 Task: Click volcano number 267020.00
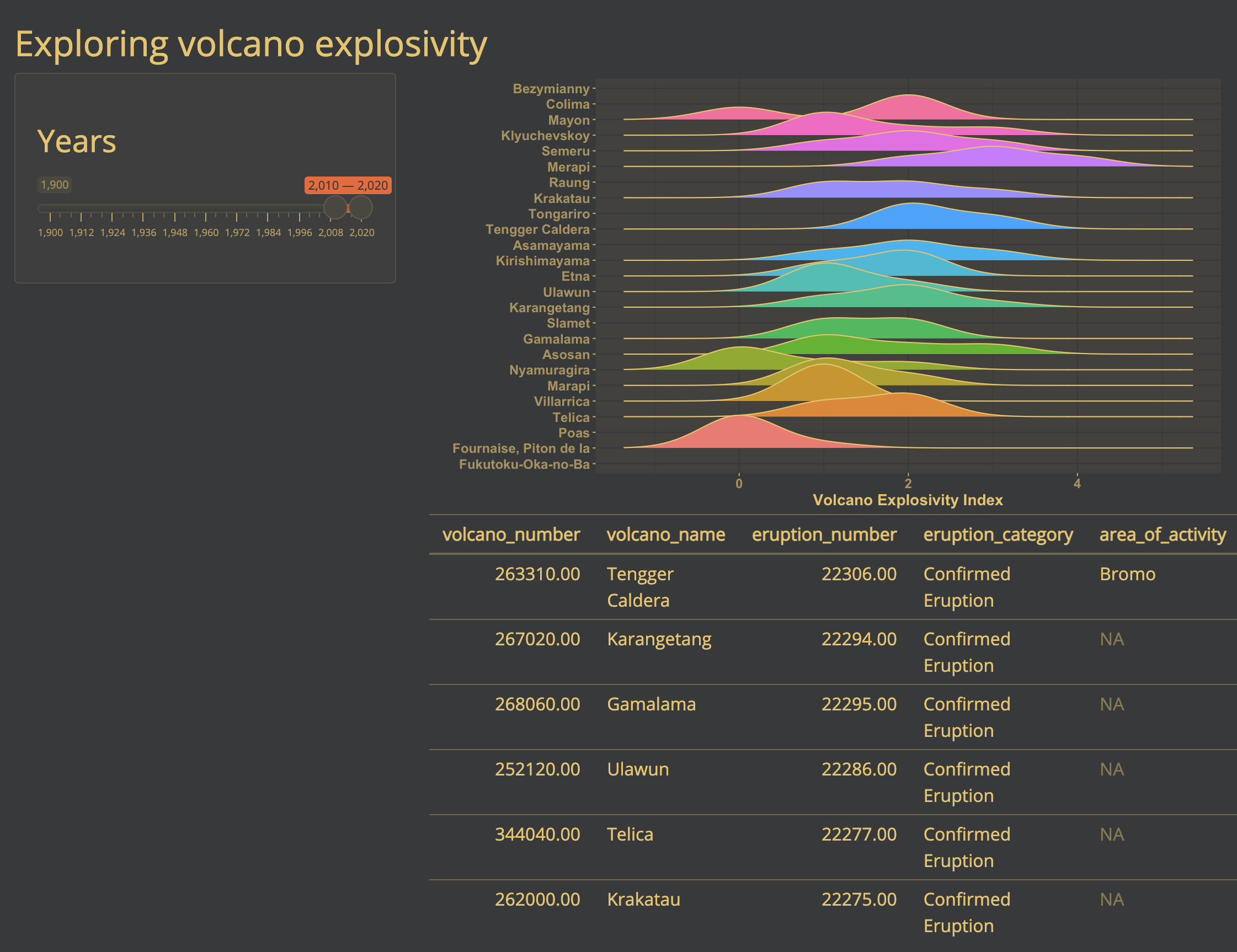click(x=537, y=639)
